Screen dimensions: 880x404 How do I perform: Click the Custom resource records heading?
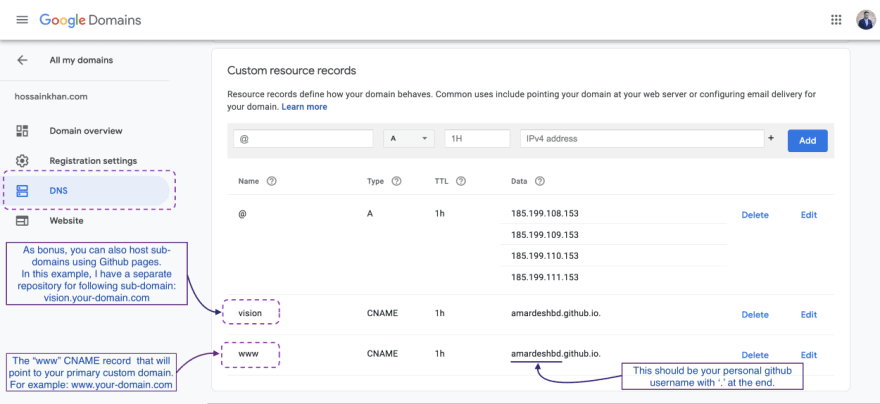pyautogui.click(x=291, y=71)
